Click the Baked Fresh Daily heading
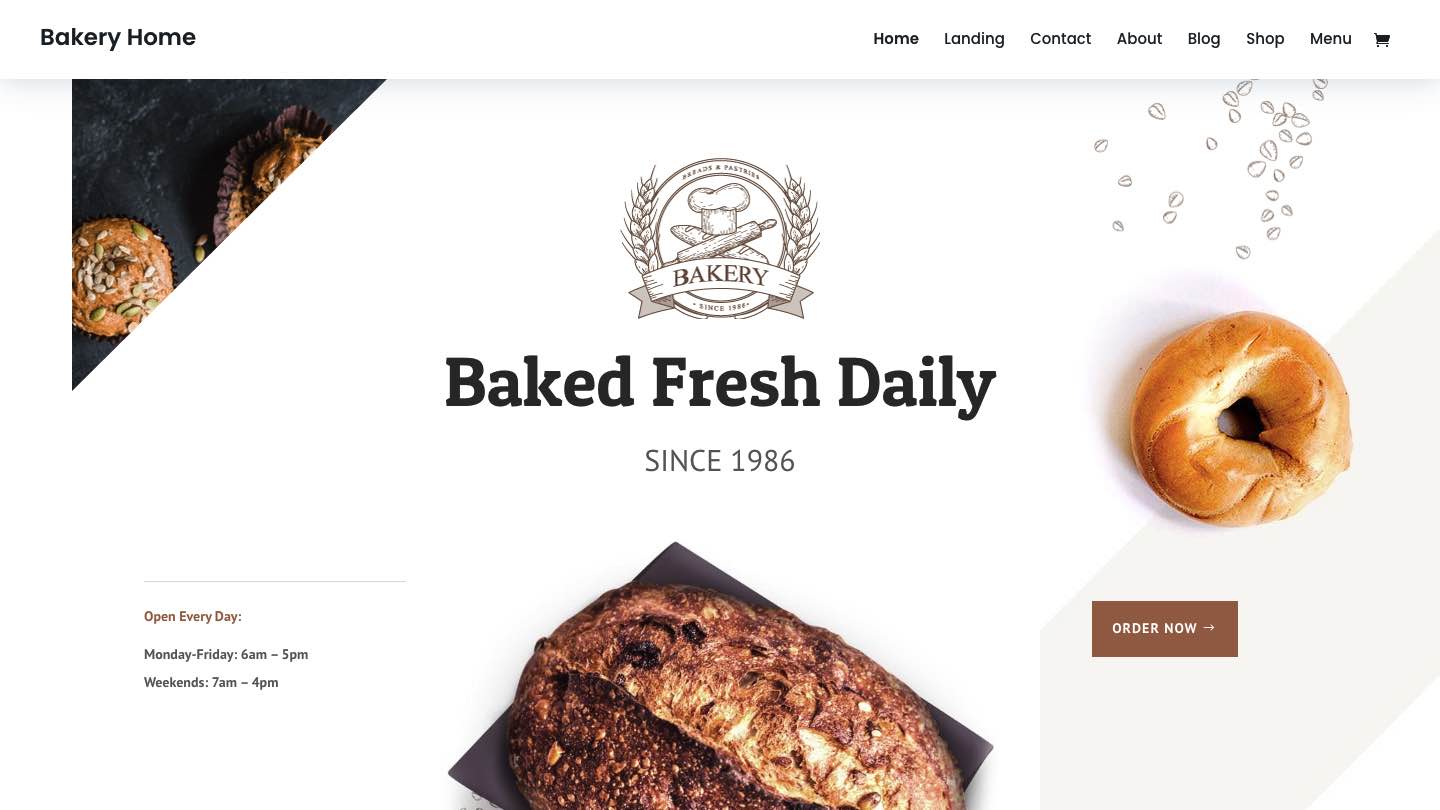The width and height of the screenshot is (1440, 810). click(x=720, y=383)
